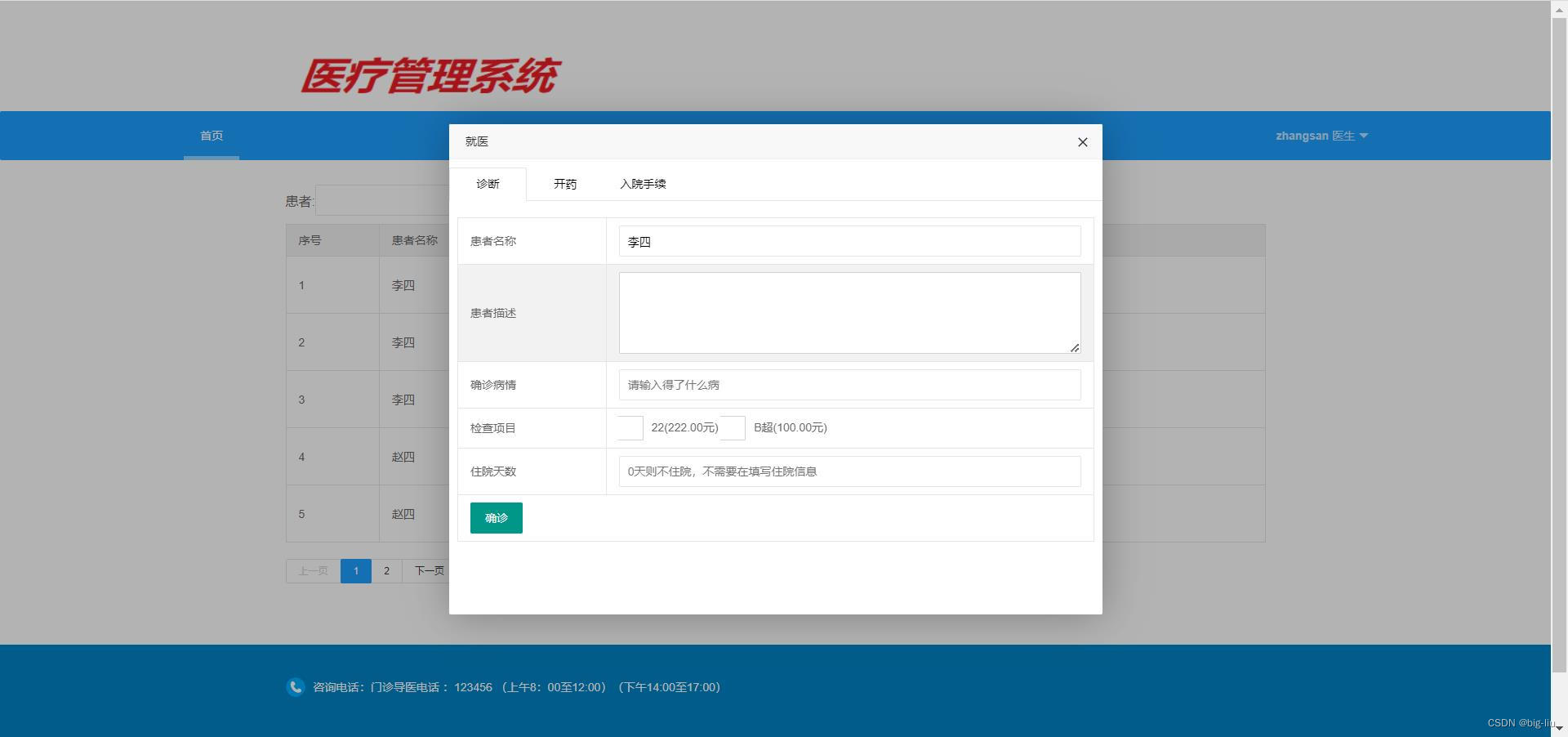
Task: Open the 入院手续 tab
Action: 643,184
